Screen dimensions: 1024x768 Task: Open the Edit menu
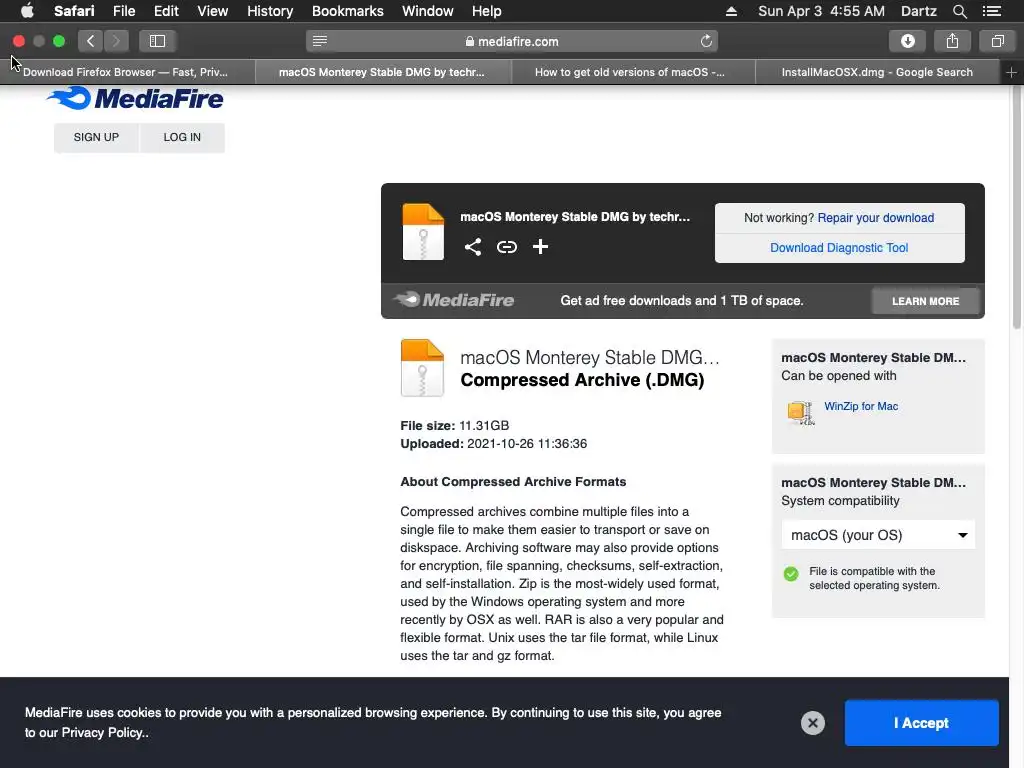166,11
